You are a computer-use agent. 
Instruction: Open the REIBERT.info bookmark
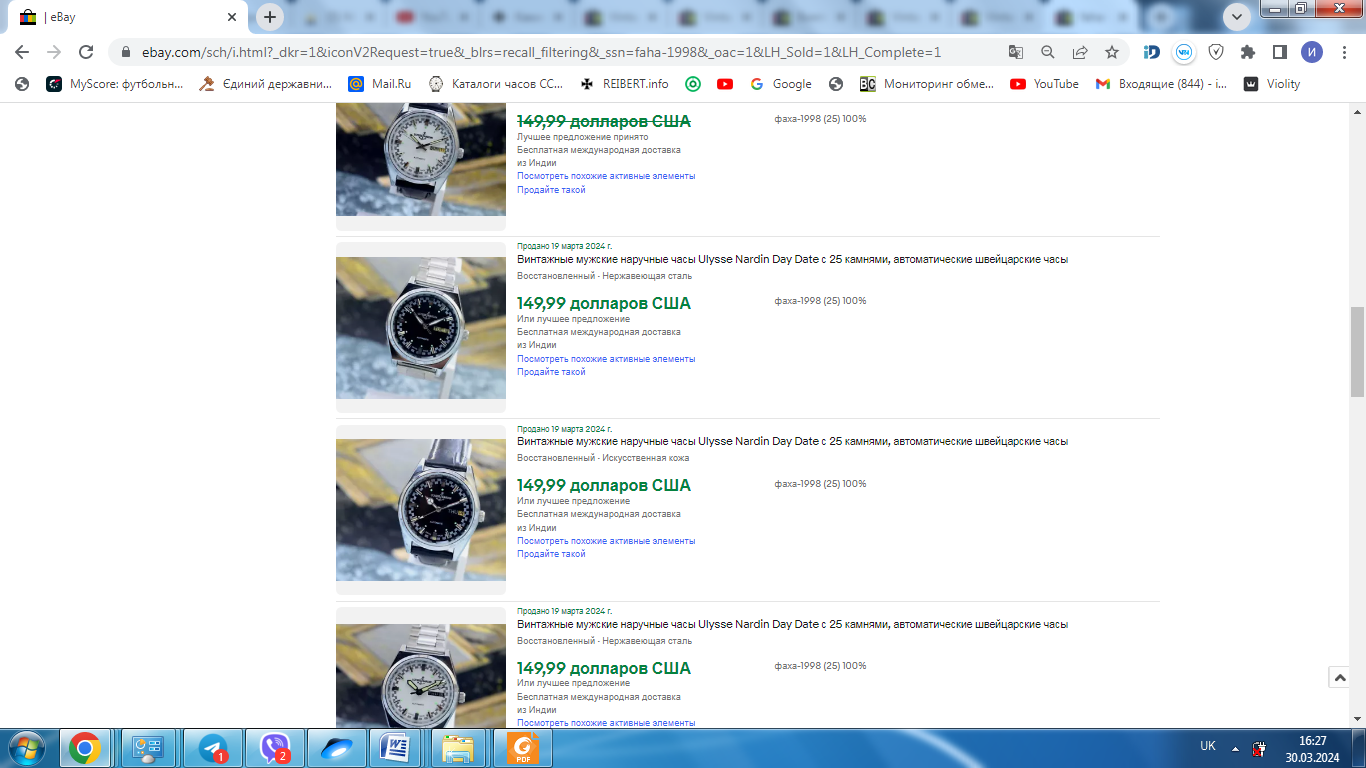[x=624, y=84]
